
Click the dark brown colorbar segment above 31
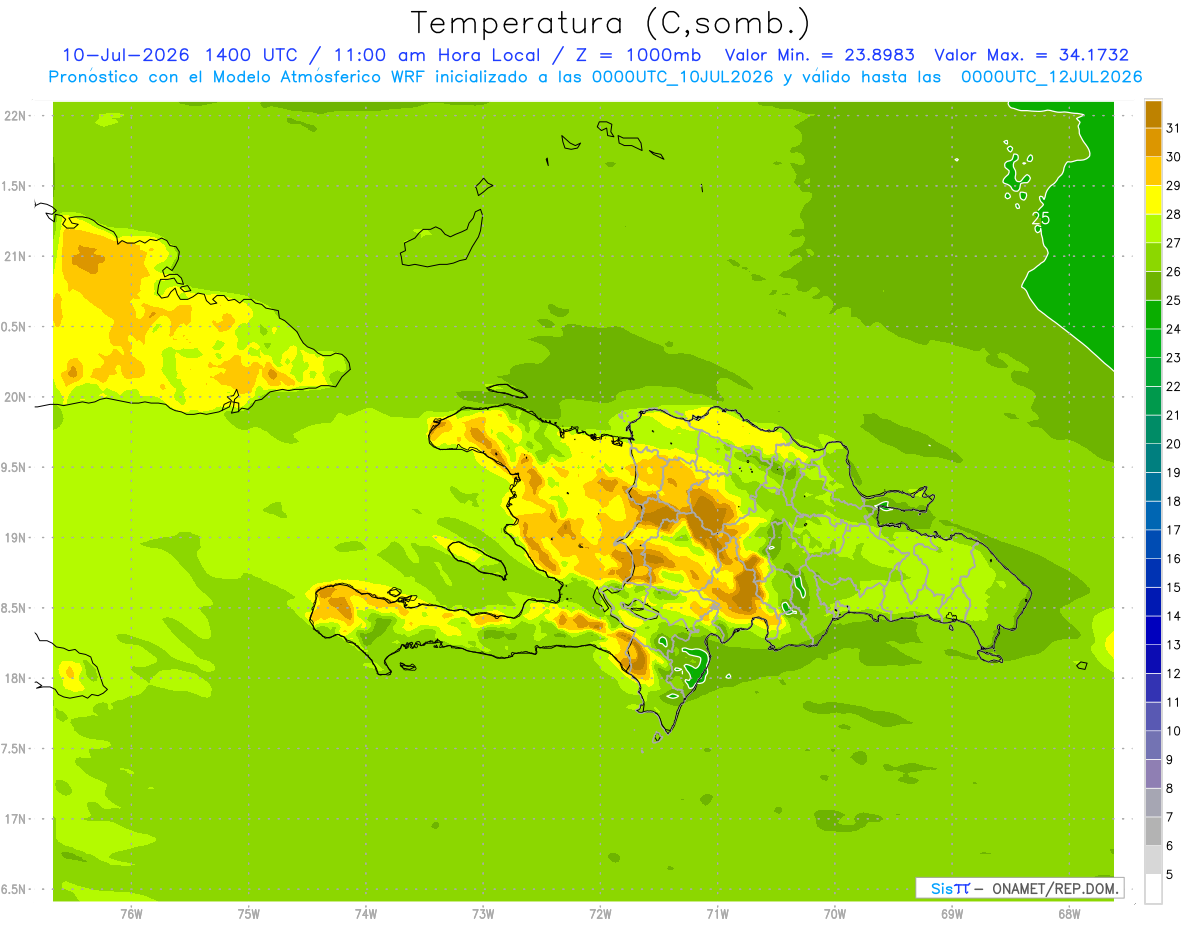pos(1153,114)
